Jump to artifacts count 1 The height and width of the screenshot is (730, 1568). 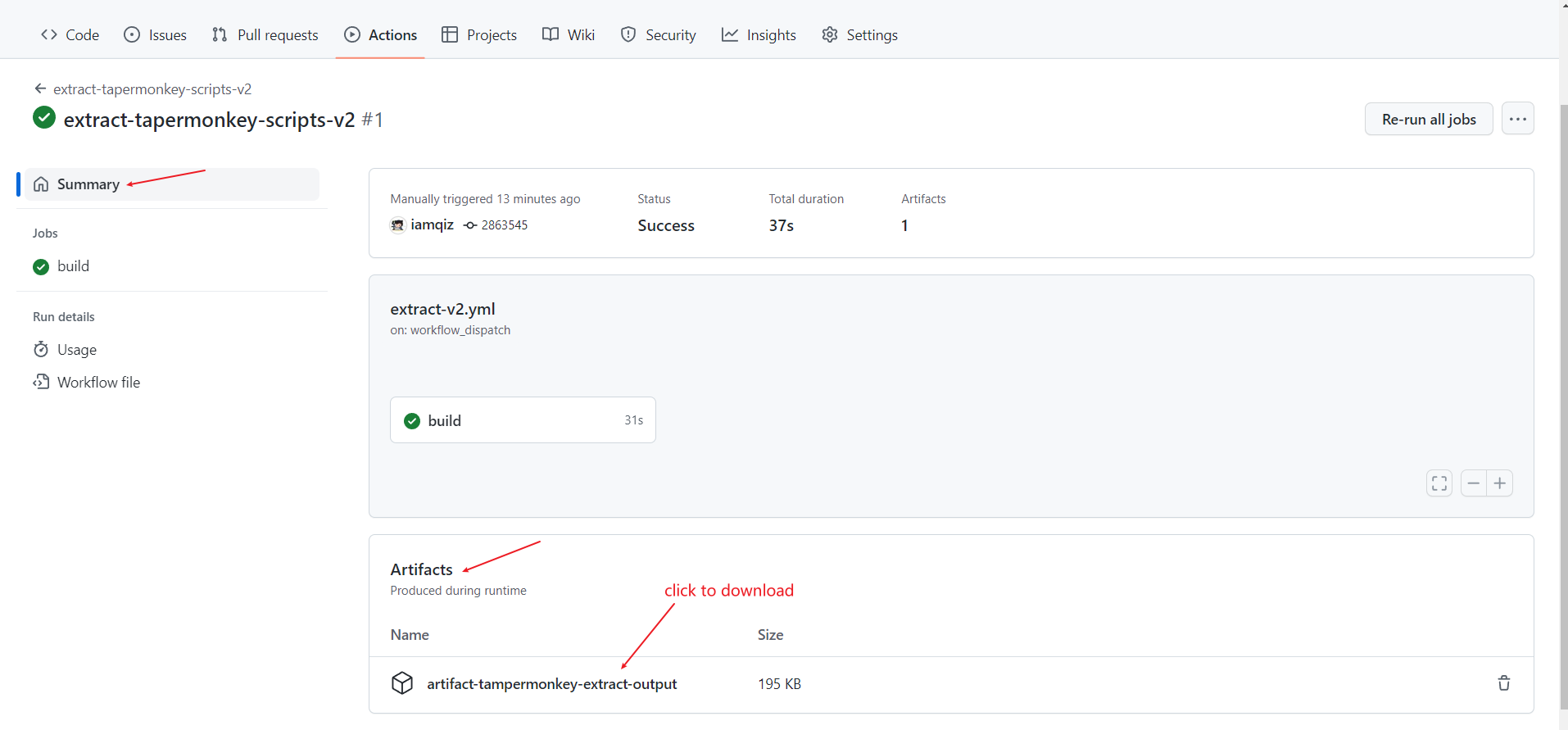[904, 225]
